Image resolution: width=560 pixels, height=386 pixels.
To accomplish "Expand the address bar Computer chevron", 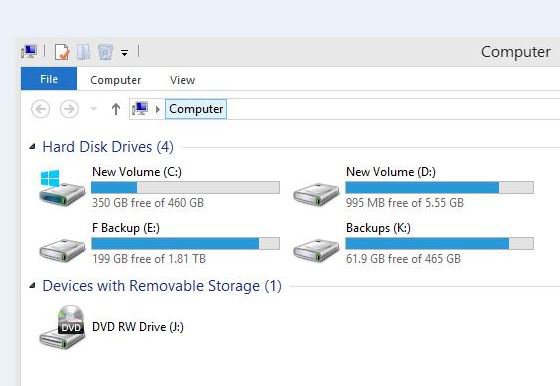I will [x=158, y=109].
